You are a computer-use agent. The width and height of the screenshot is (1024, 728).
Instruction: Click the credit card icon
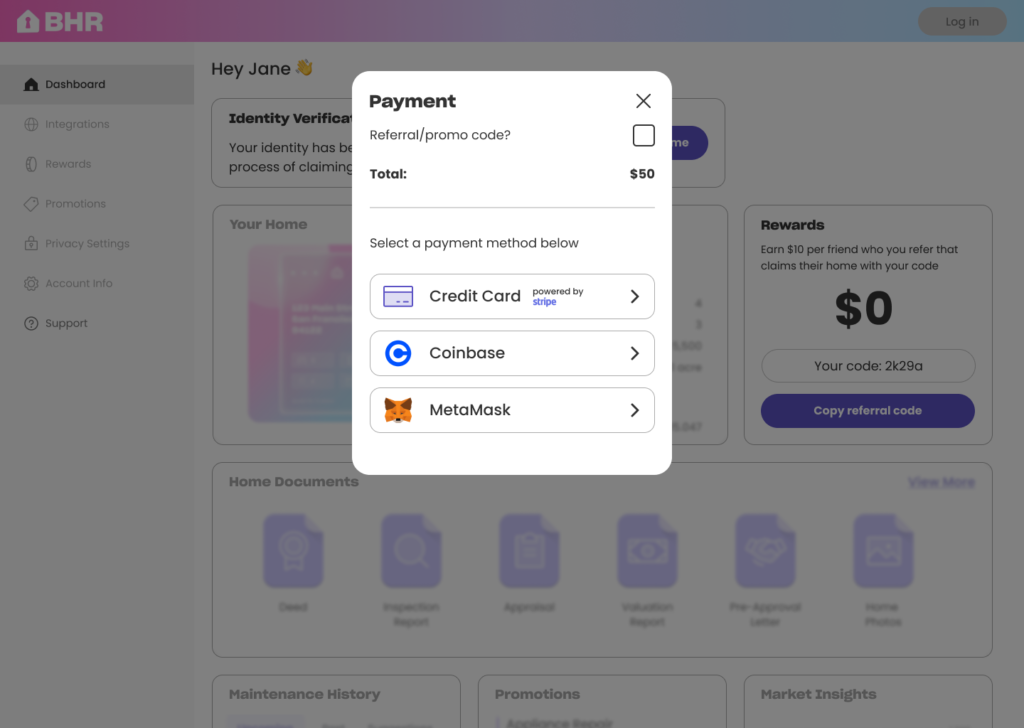[x=398, y=296]
